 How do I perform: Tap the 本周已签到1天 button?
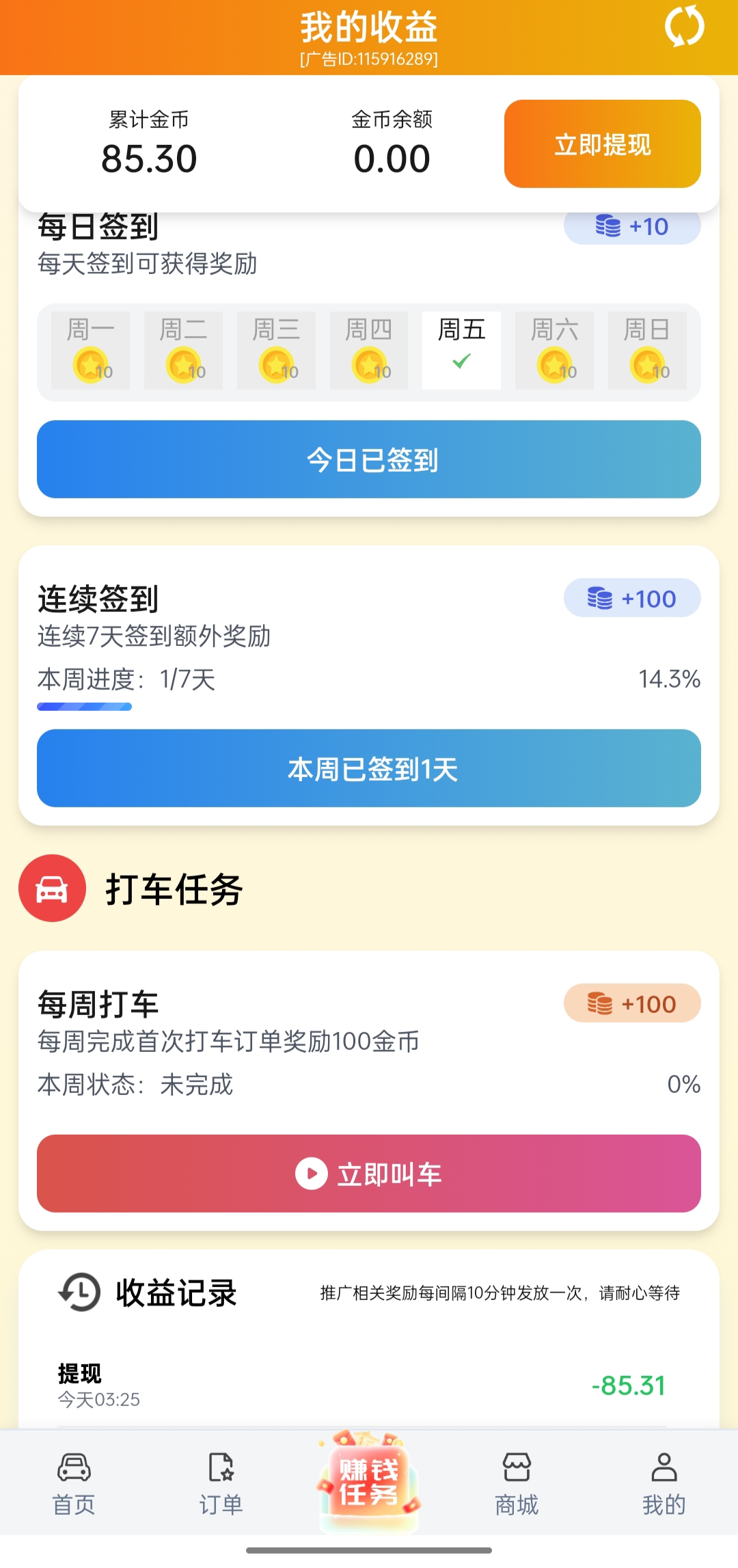(x=369, y=768)
